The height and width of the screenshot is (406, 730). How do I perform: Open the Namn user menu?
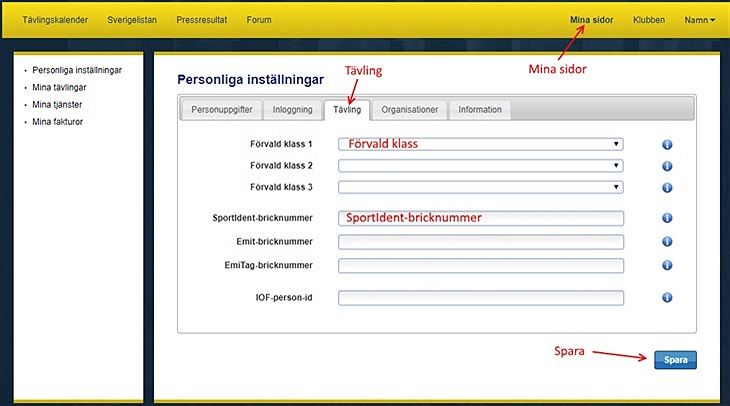[x=699, y=20]
